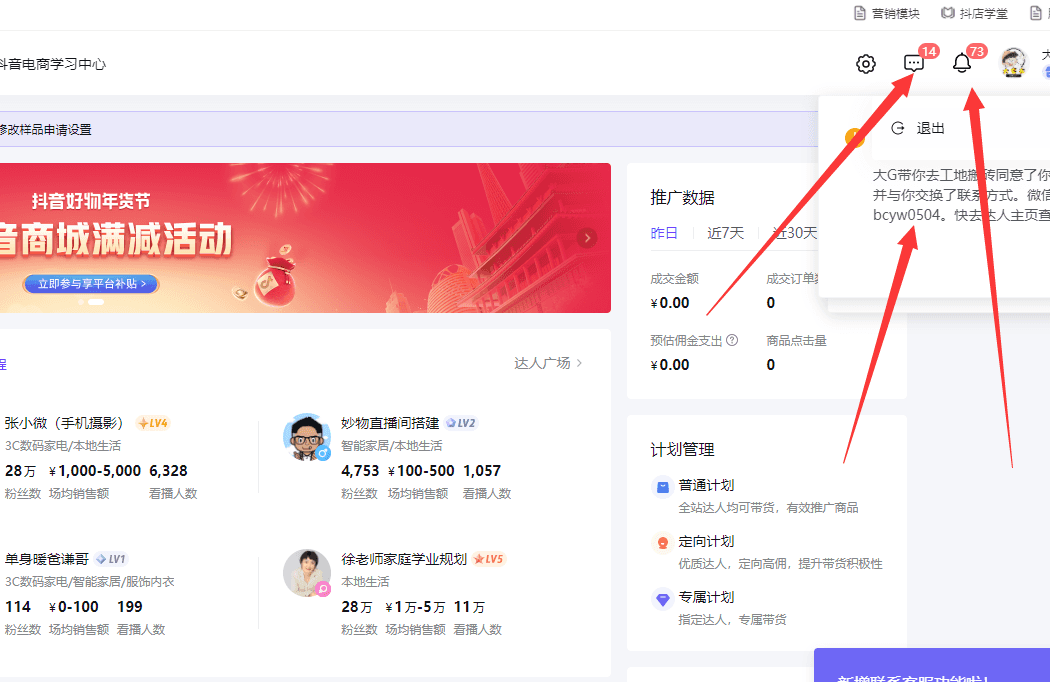Open 妙物直播间搭建 creator name
Screen dimensions: 1050x682
(x=390, y=423)
